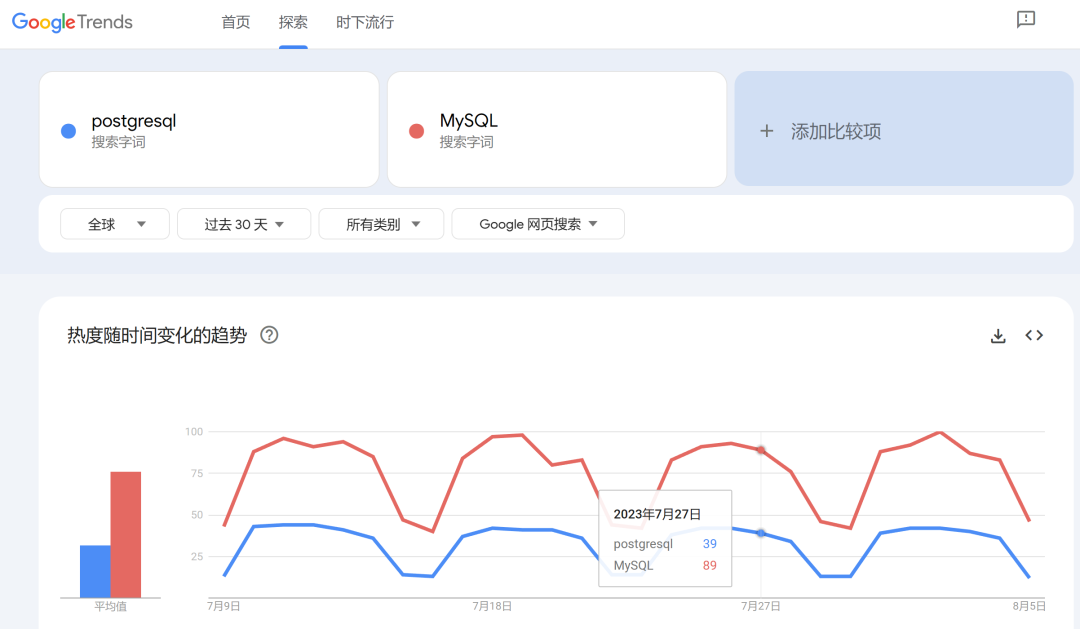The image size is (1080, 629).
Task: Edit the MySQL search term card
Action: pyautogui.click(x=557, y=130)
